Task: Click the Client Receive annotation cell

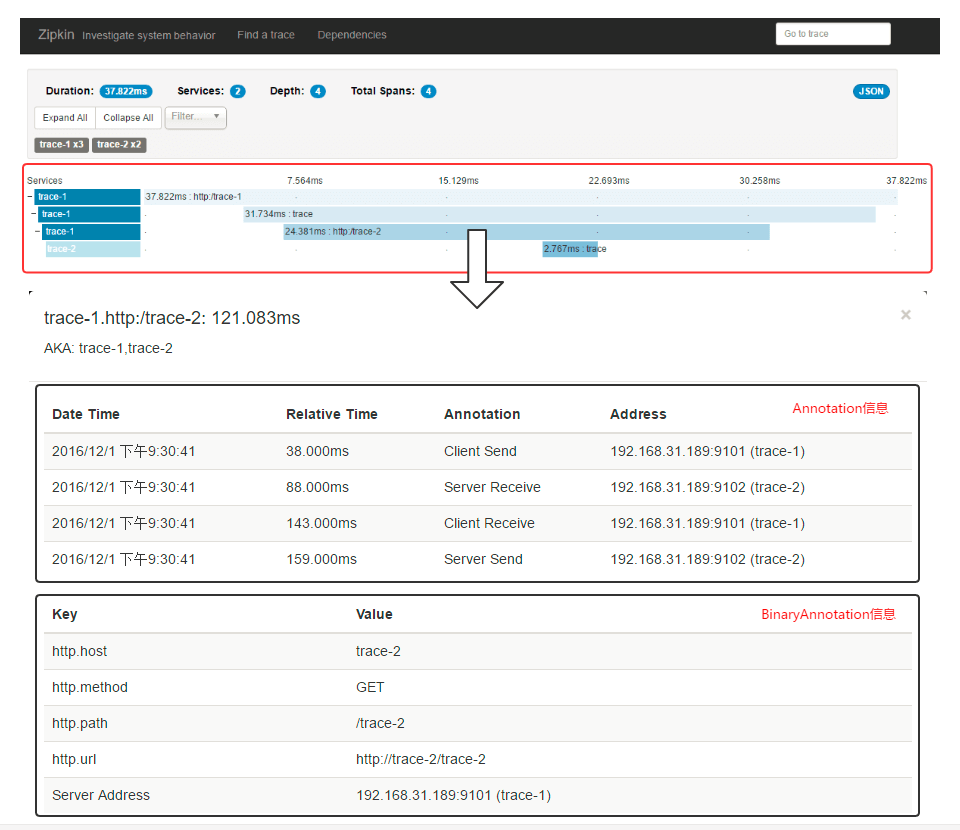Action: [x=489, y=523]
